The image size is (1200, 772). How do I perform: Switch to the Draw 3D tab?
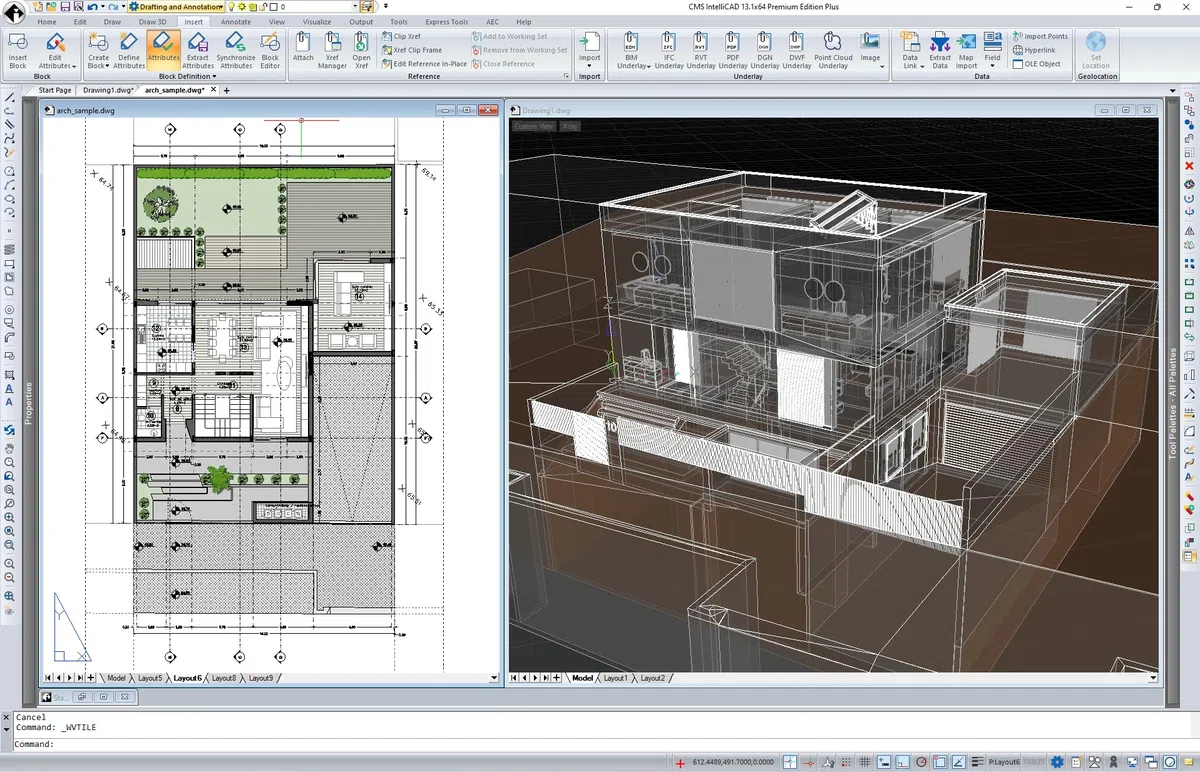153,21
